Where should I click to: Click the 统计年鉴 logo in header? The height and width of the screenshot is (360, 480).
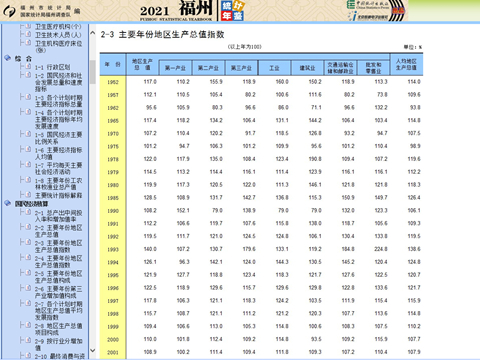click(x=233, y=11)
